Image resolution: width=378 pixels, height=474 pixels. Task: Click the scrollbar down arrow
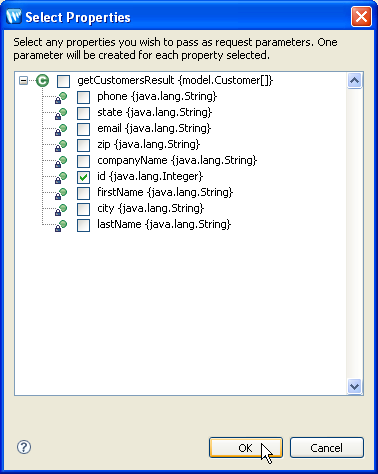click(x=354, y=387)
